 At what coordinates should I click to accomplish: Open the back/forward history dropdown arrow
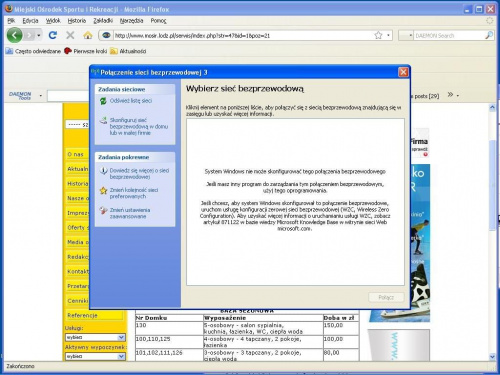click(39, 35)
